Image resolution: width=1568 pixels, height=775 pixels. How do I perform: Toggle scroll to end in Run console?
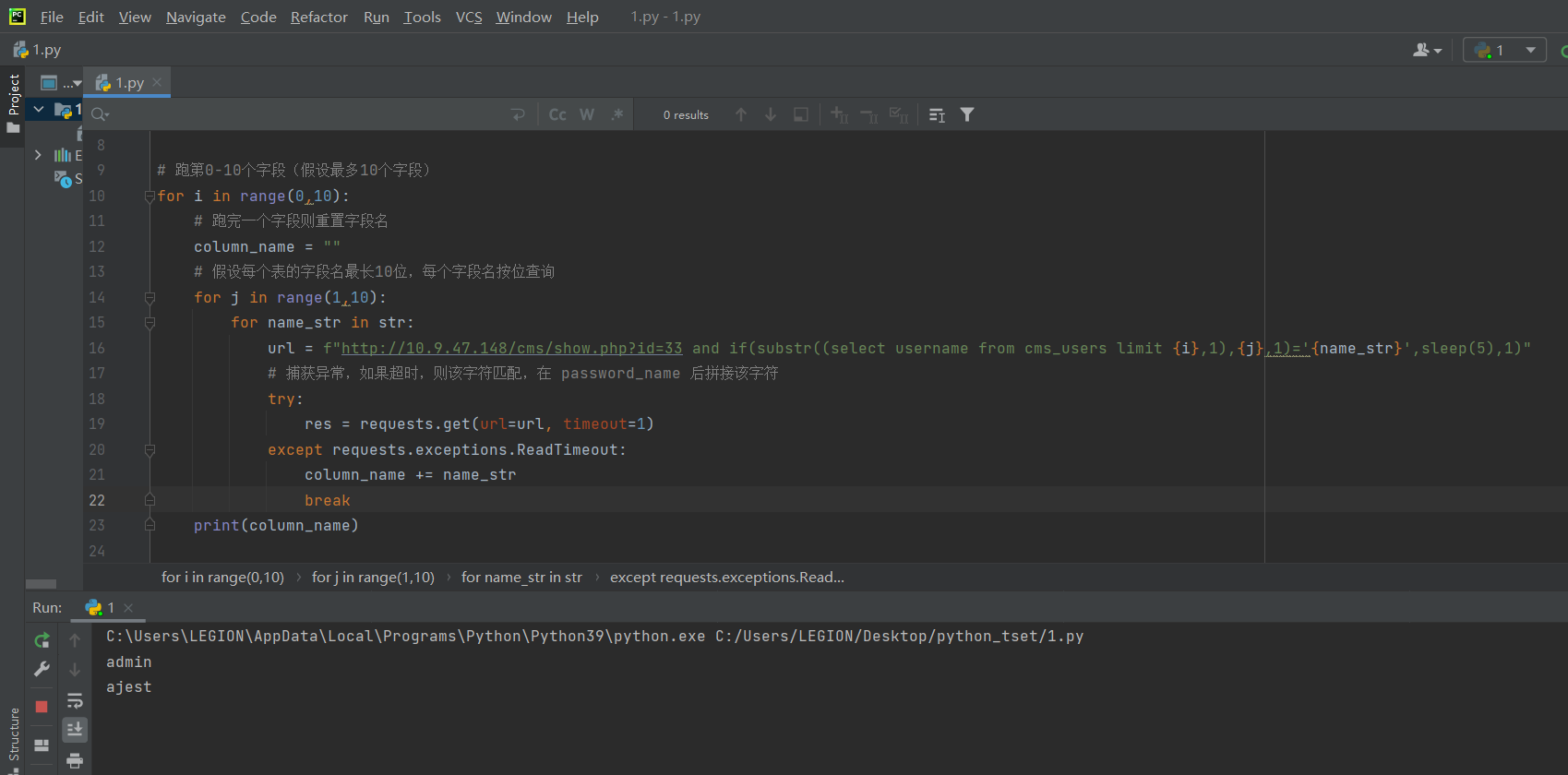click(75, 730)
